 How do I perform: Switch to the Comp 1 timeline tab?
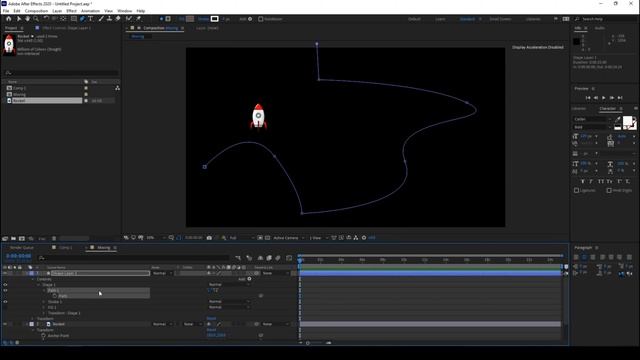click(x=65, y=248)
